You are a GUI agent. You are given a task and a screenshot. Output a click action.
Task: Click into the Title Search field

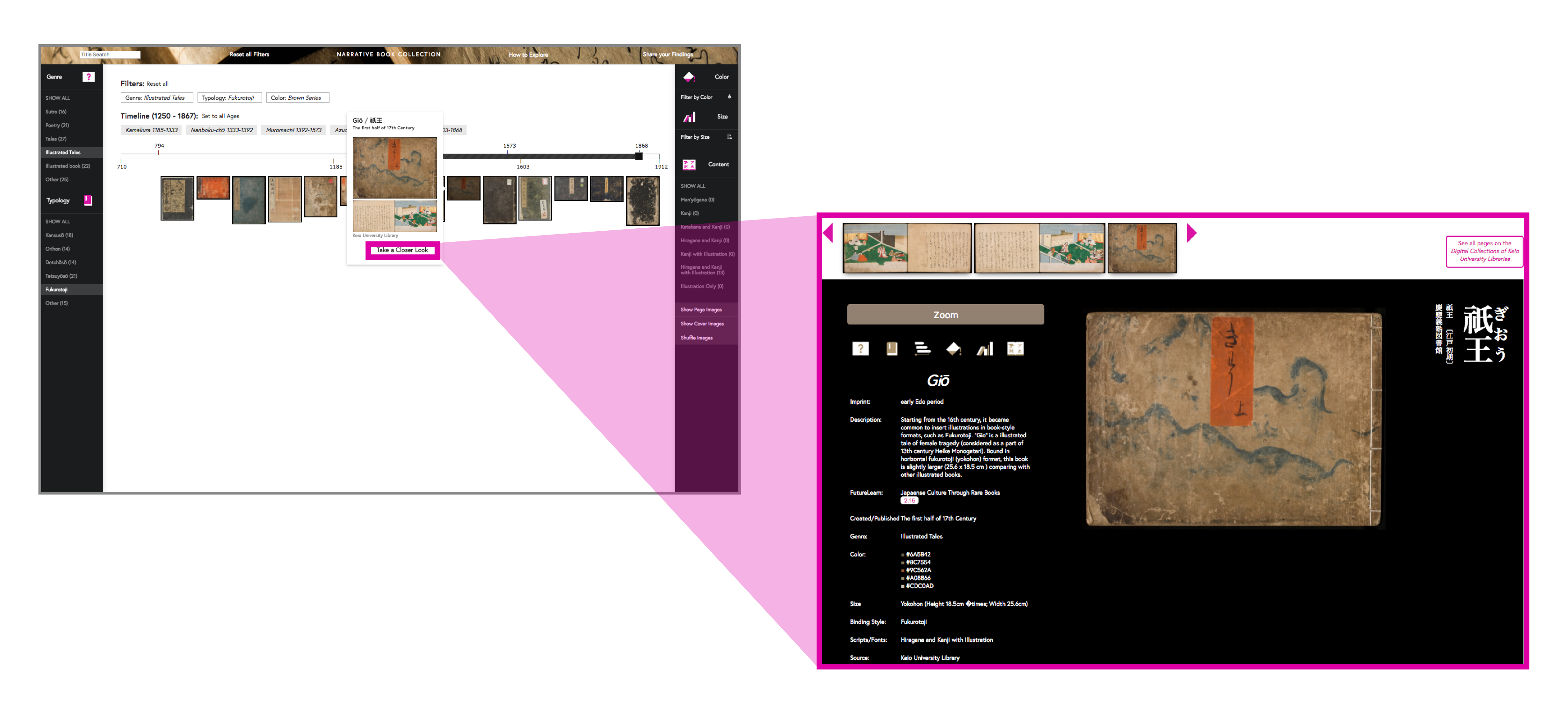(x=110, y=55)
